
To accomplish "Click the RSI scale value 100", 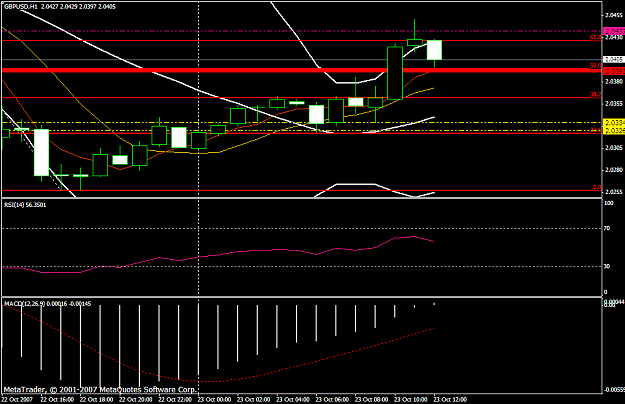I will click(x=609, y=203).
